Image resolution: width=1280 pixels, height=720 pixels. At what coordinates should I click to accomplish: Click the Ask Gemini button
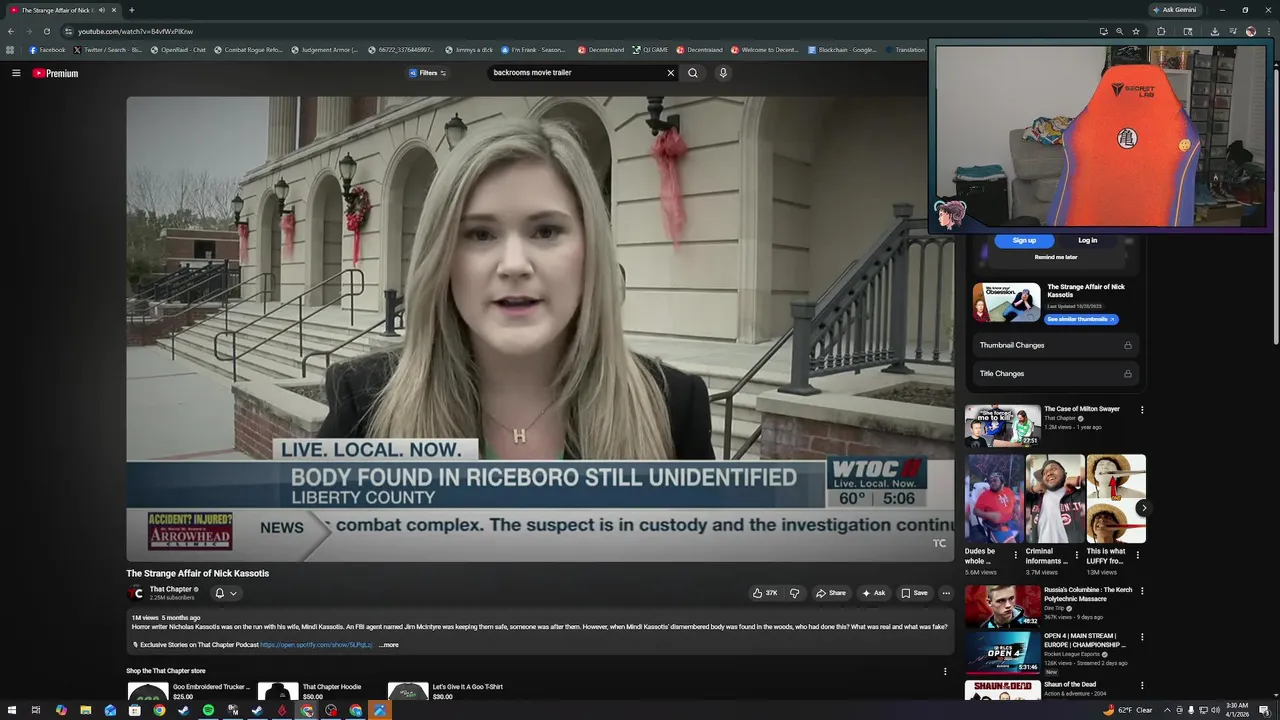tap(1174, 10)
